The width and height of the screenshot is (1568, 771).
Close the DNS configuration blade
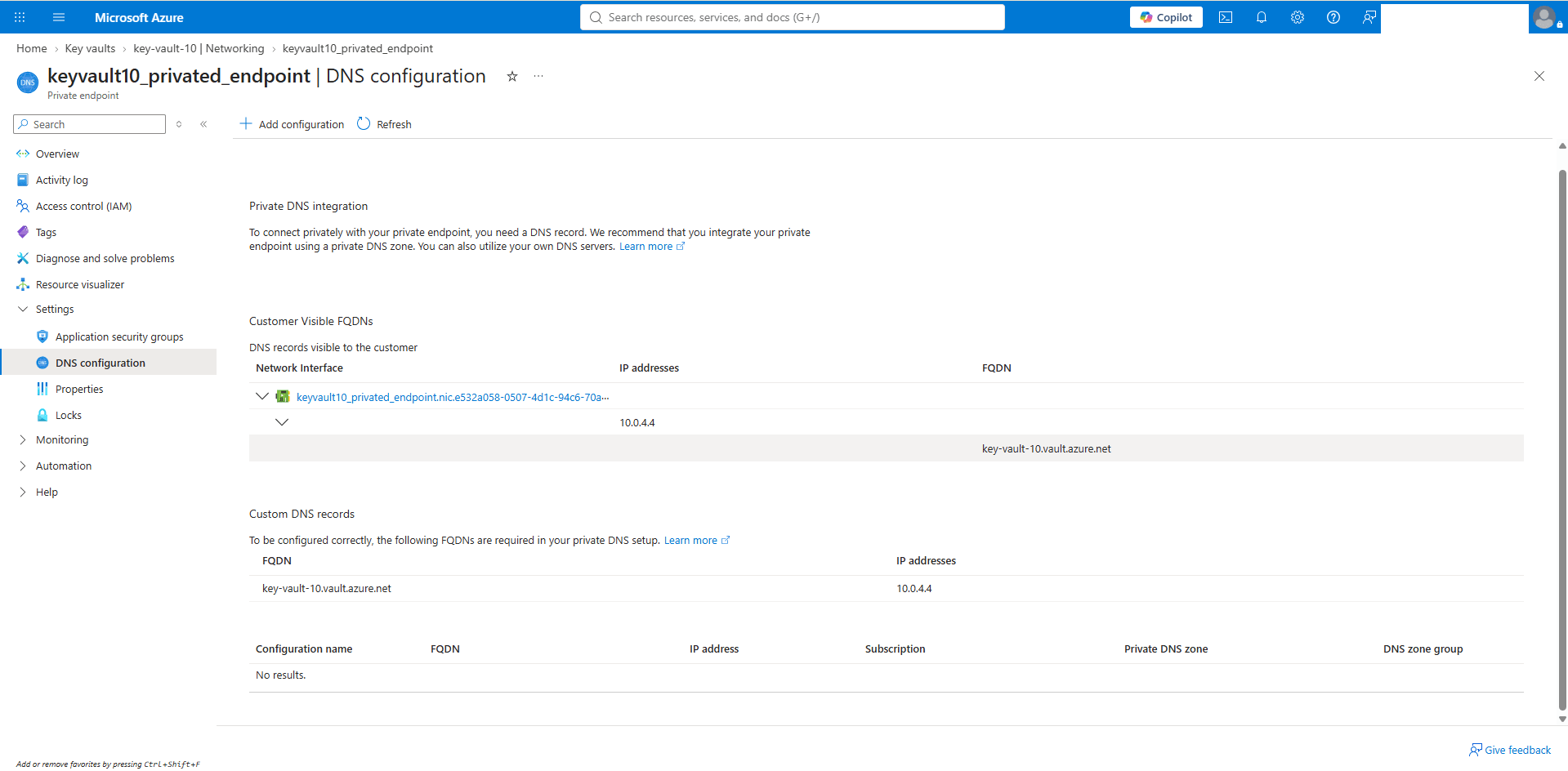[x=1539, y=76]
